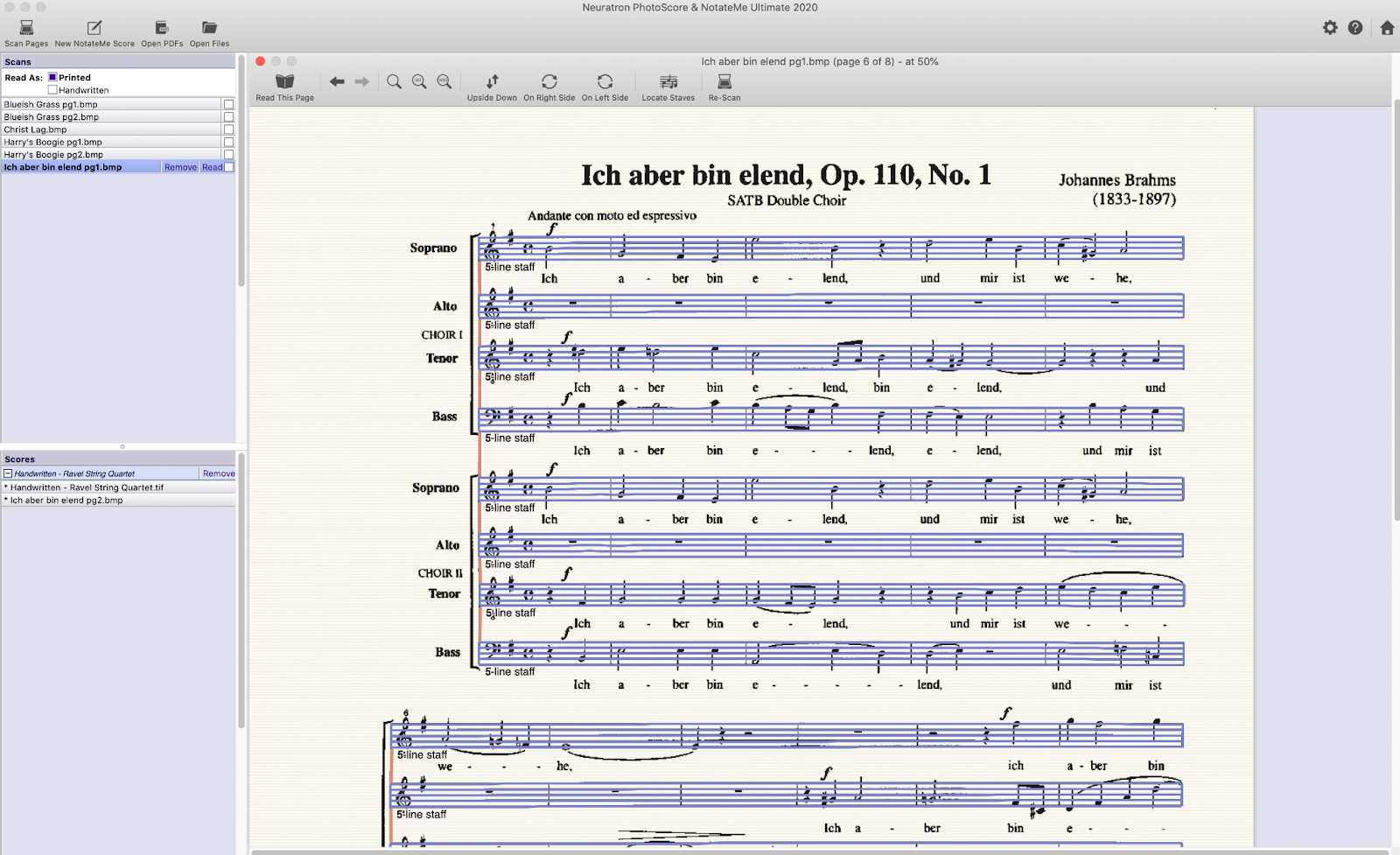1400x855 pixels.
Task: Click the third magnifier zoom icon
Action: pyautogui.click(x=444, y=81)
